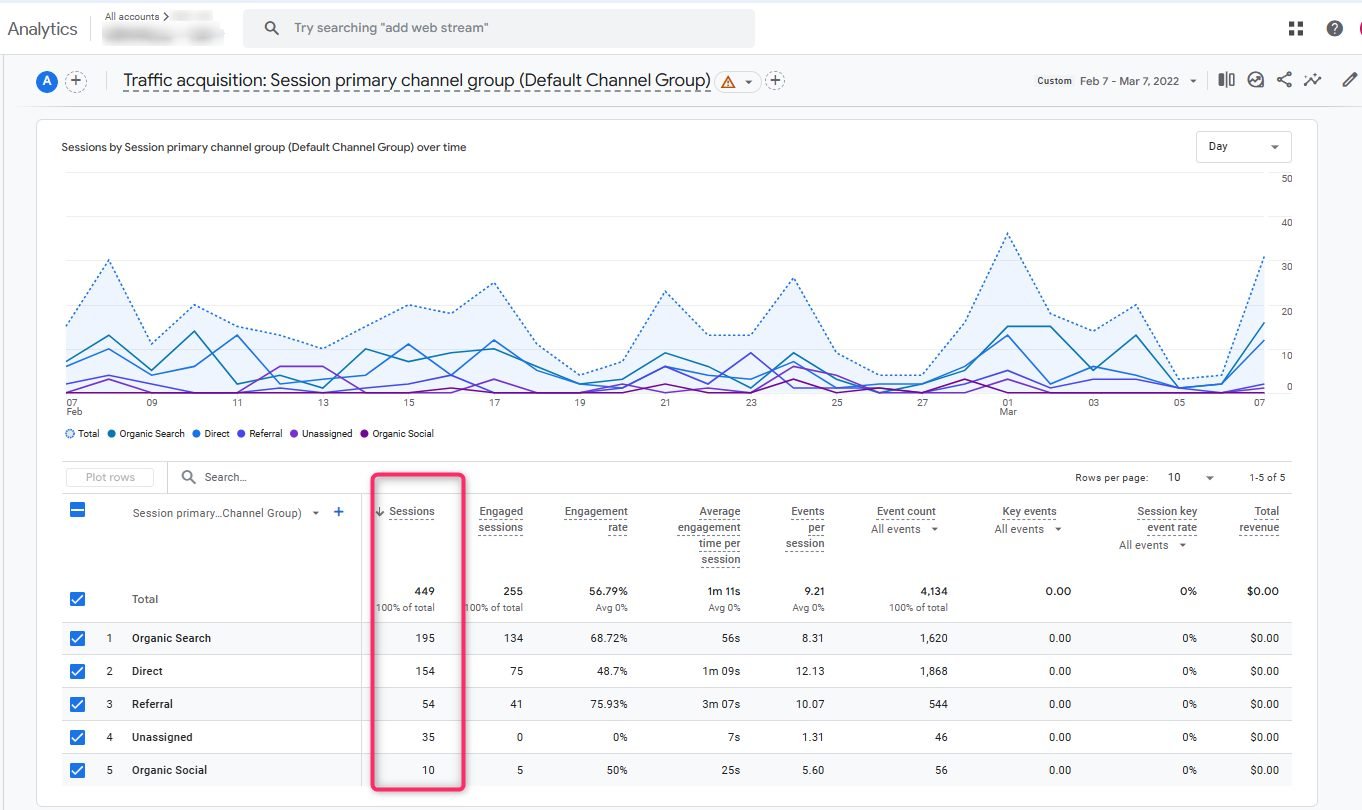Screen dimensions: 1362x810
Task: Add secondary dimension with blue plus icon
Action: pyautogui.click(x=338, y=512)
